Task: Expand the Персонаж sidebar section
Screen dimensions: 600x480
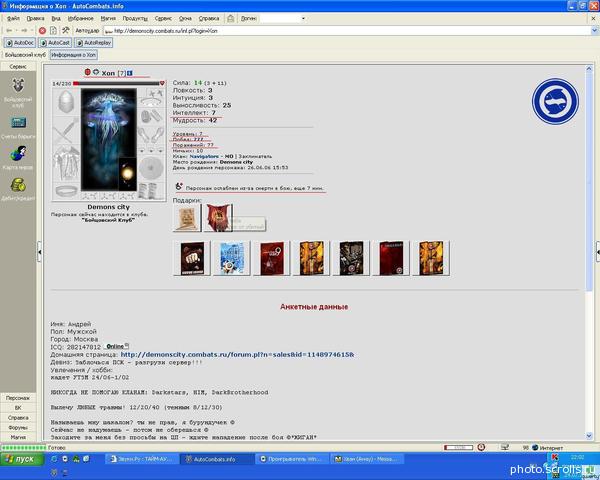Action: [18, 398]
